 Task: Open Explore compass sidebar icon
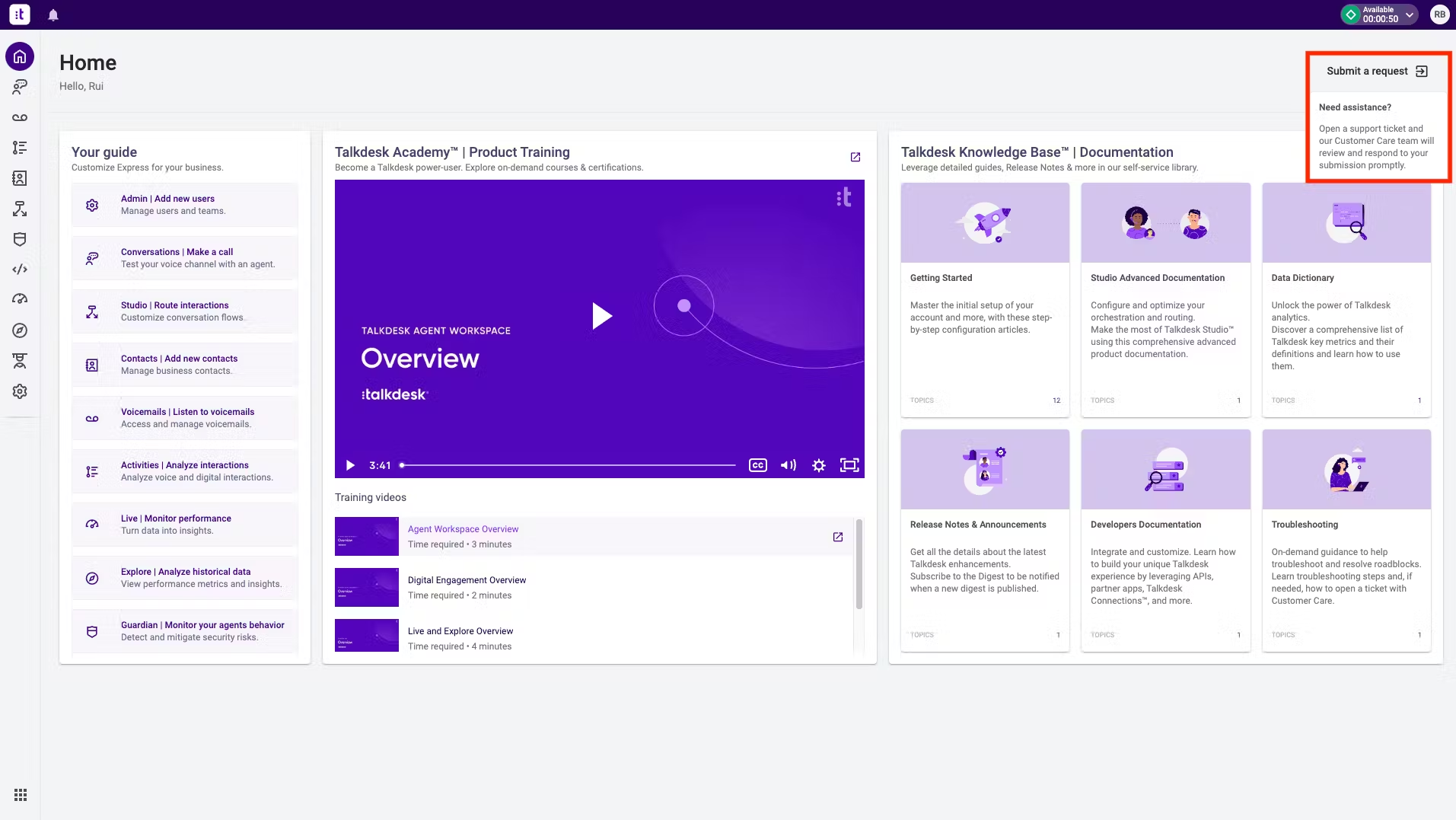(20, 330)
